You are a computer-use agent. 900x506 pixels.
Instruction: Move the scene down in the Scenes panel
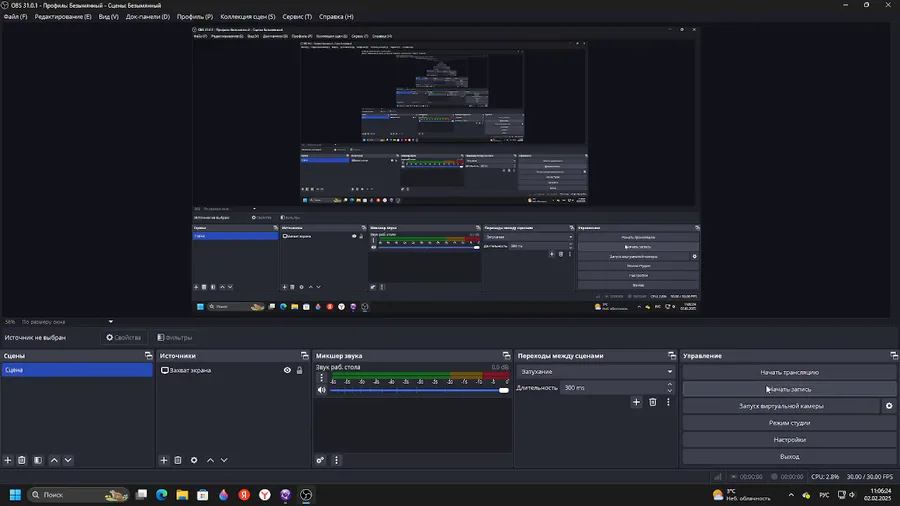(x=68, y=460)
